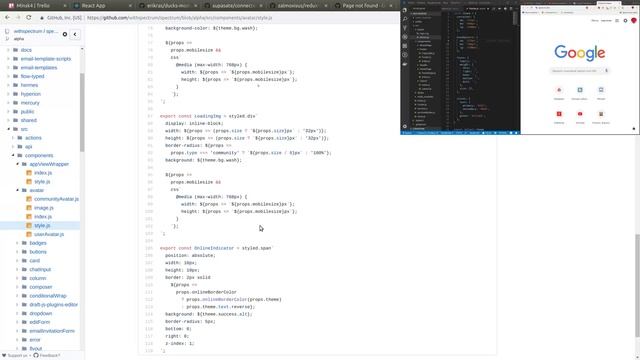This screenshot has width=640, height=360.
Task: Click the forward navigation arrow in GitHub browser
Action: tap(18, 18)
